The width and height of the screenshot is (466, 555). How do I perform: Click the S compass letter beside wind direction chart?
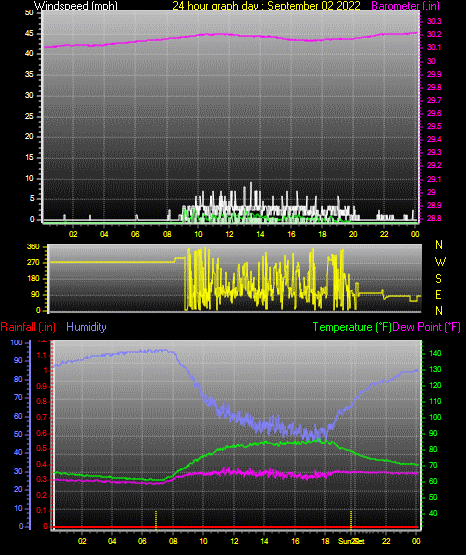click(438, 279)
